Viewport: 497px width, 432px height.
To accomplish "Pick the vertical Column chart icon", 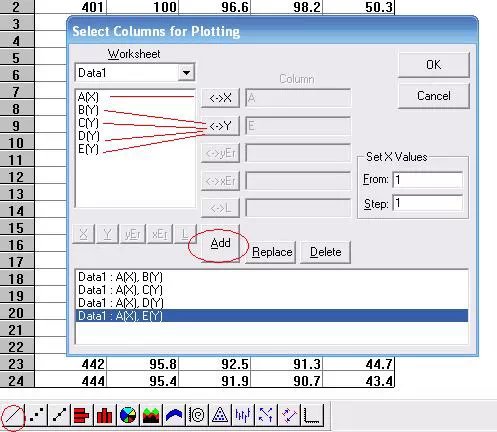I will [104, 415].
